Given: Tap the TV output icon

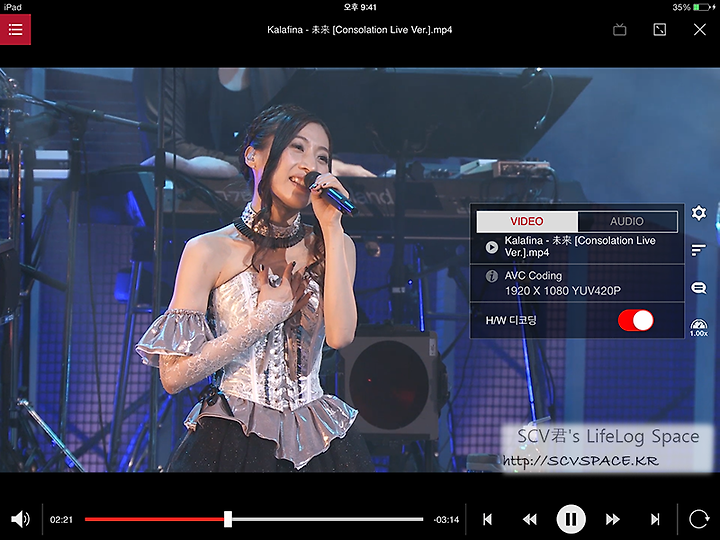Looking at the screenshot, I should [x=619, y=30].
